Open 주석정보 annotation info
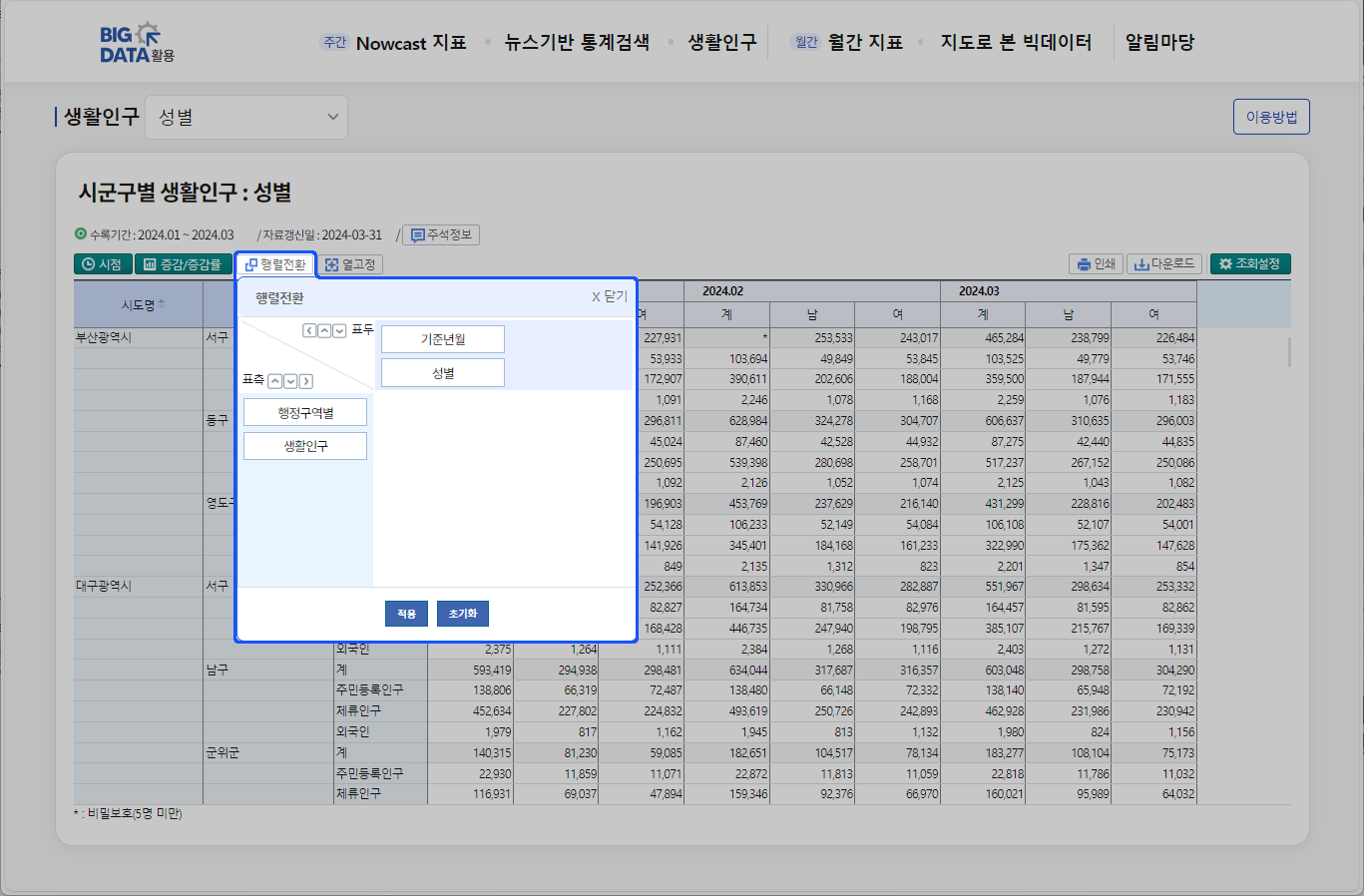Image resolution: width=1364 pixels, height=896 pixels. tap(441, 235)
